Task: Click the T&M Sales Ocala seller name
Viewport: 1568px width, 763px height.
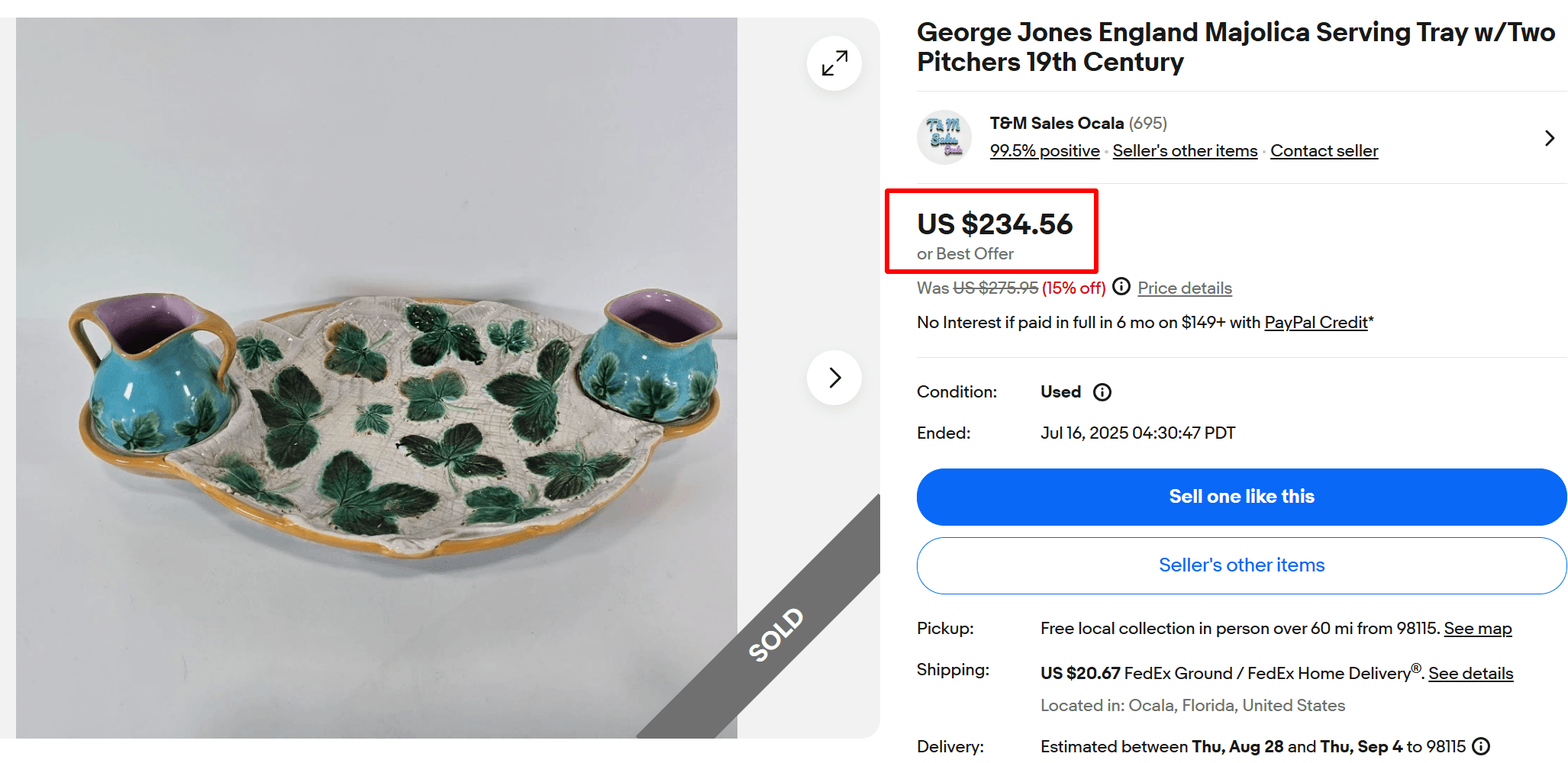Action: (1057, 123)
